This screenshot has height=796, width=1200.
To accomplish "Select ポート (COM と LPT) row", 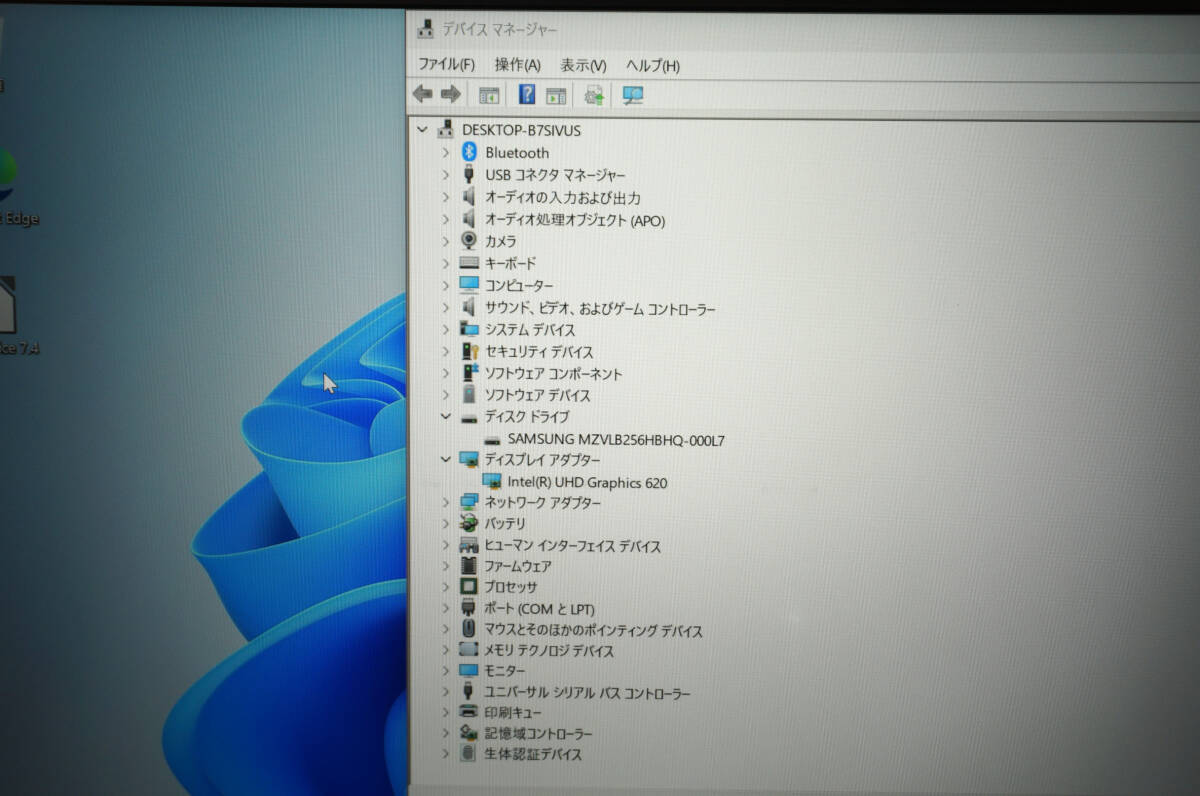I will click(x=540, y=609).
